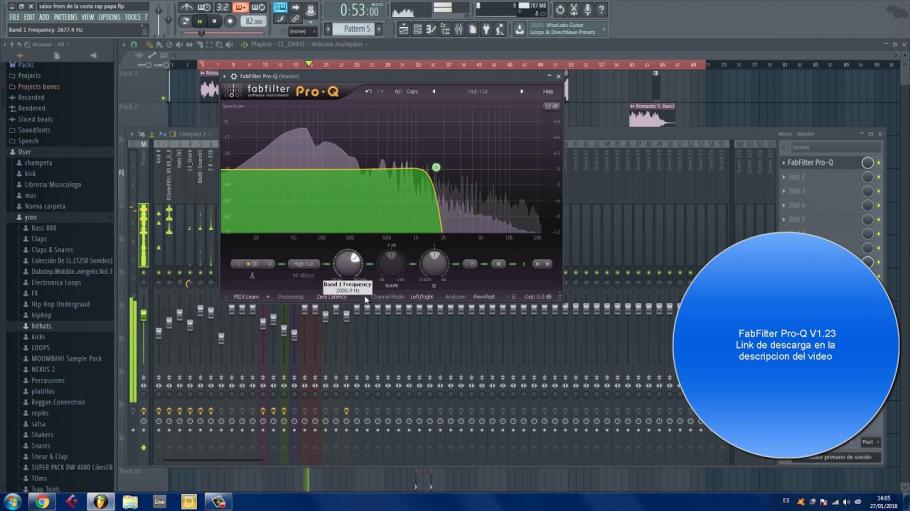Open the browser view icon
The height and width of the screenshot is (511, 910).
445,29
